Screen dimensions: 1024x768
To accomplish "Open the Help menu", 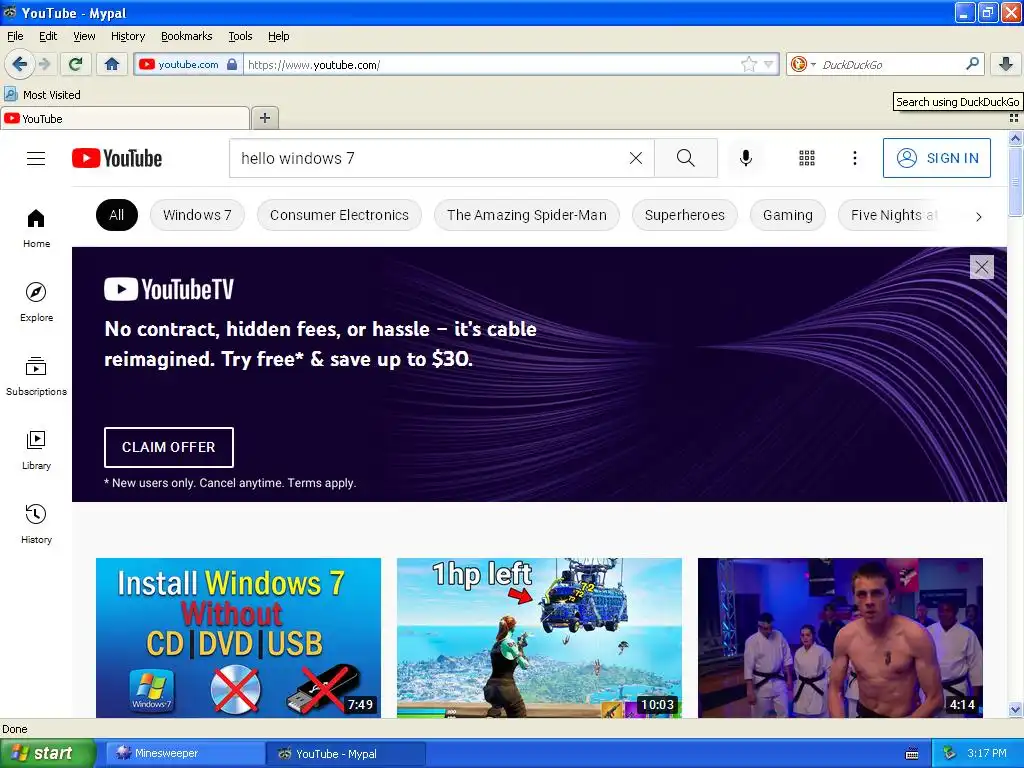I will click(x=279, y=36).
